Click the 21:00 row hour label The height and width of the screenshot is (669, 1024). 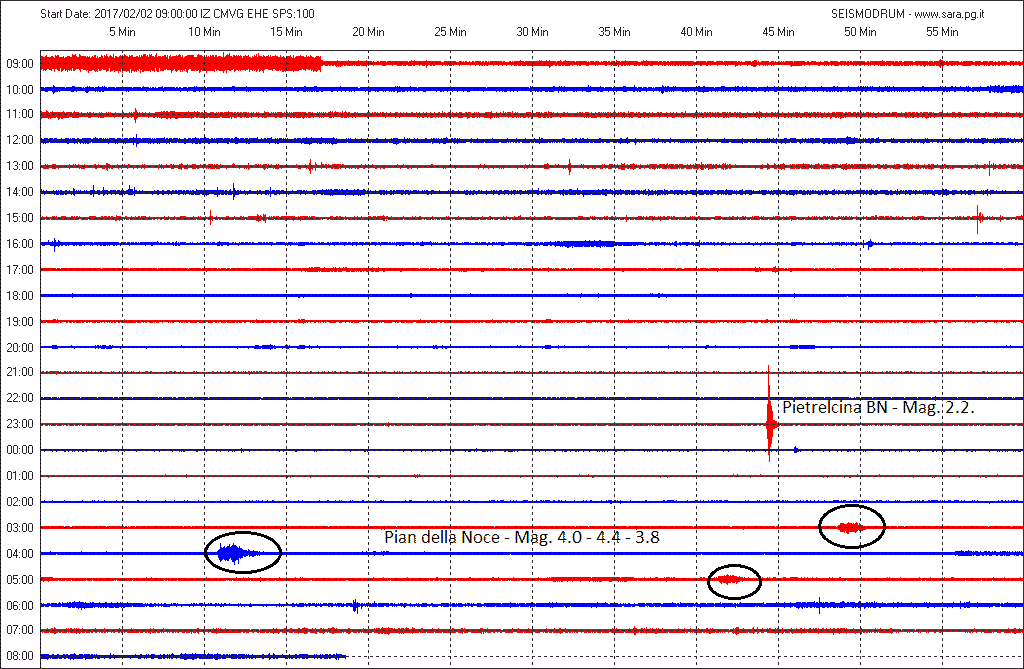tap(20, 372)
